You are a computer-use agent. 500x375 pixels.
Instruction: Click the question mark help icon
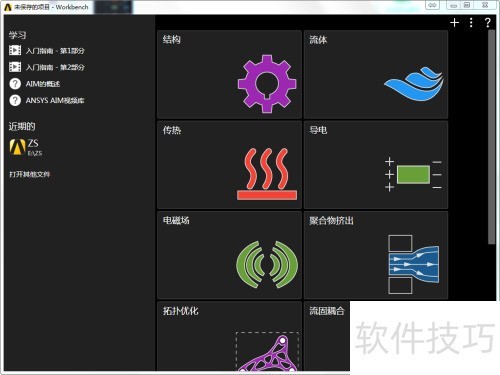pyautogui.click(x=487, y=23)
